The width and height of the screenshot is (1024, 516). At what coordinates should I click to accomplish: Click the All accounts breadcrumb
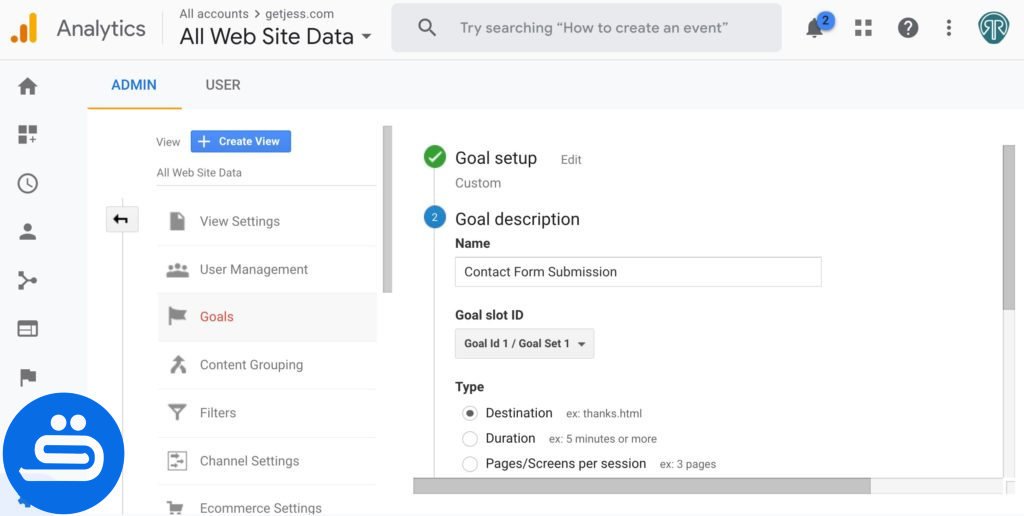pos(214,14)
